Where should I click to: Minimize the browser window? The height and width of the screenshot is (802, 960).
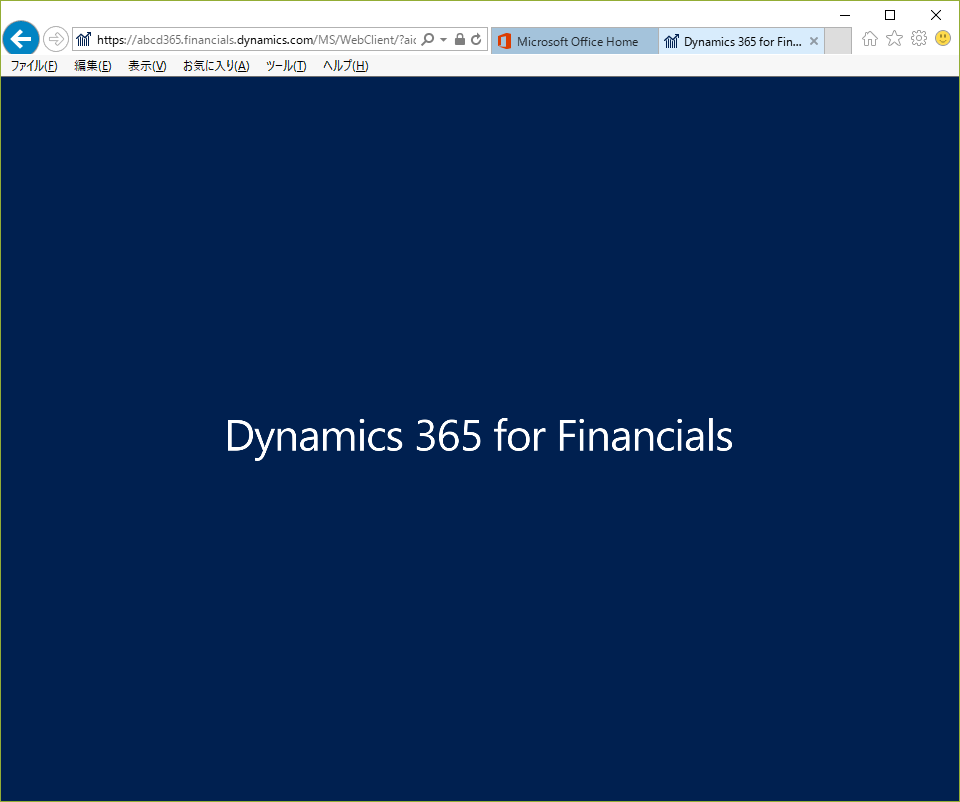click(x=845, y=15)
